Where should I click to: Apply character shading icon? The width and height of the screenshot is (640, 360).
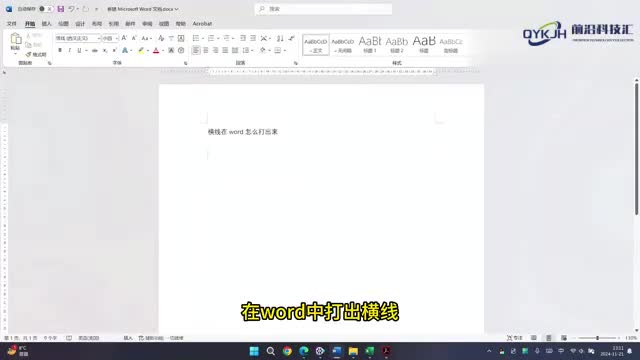pyautogui.click(x=171, y=50)
